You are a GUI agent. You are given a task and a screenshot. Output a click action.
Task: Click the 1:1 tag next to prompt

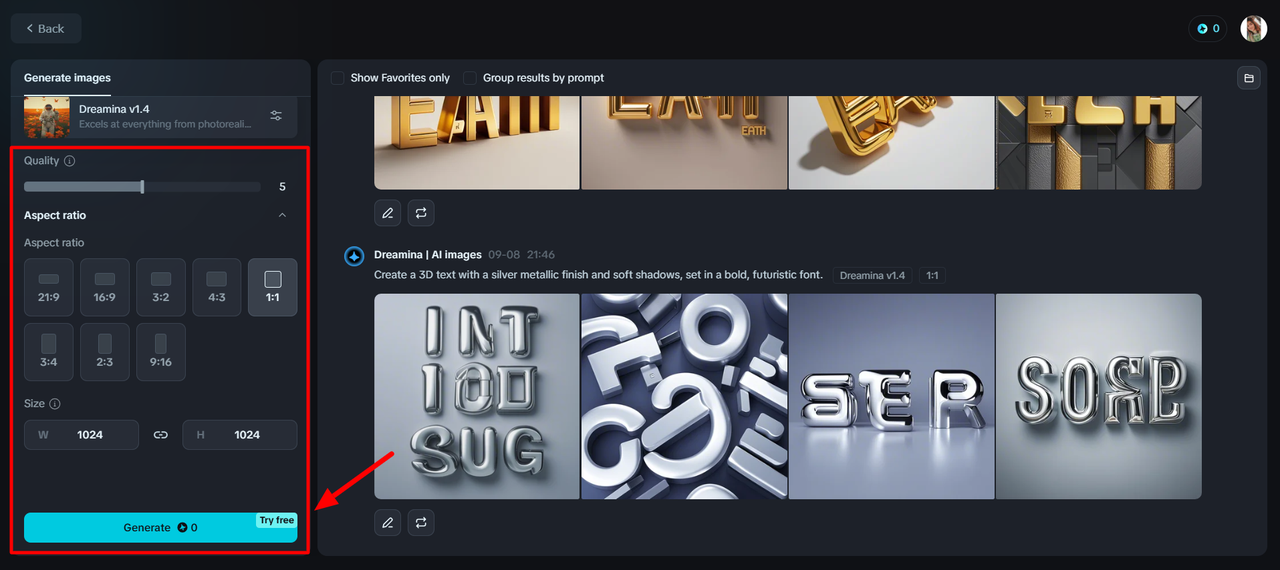tap(932, 275)
